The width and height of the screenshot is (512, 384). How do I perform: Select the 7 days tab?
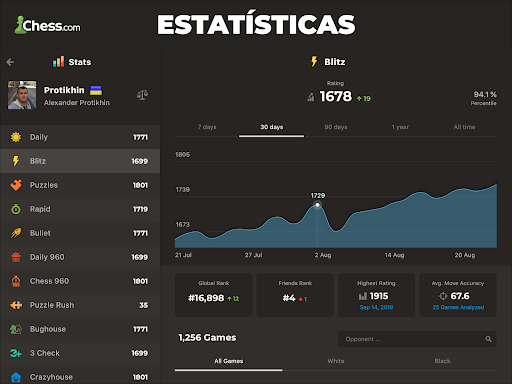[207, 127]
